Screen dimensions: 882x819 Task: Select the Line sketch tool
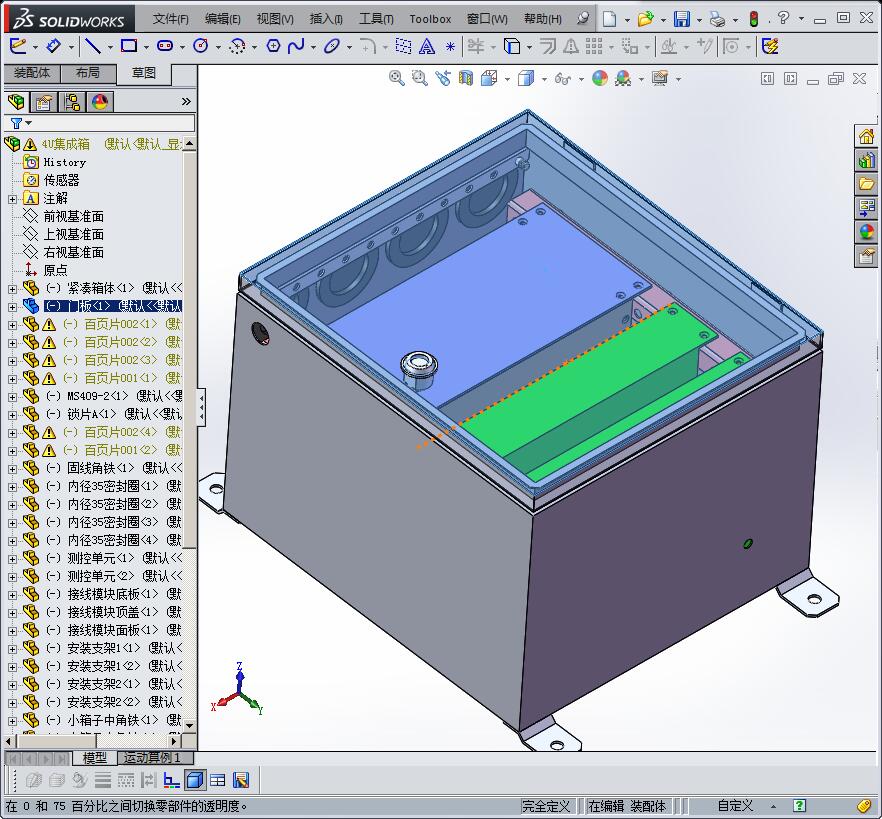(93, 46)
